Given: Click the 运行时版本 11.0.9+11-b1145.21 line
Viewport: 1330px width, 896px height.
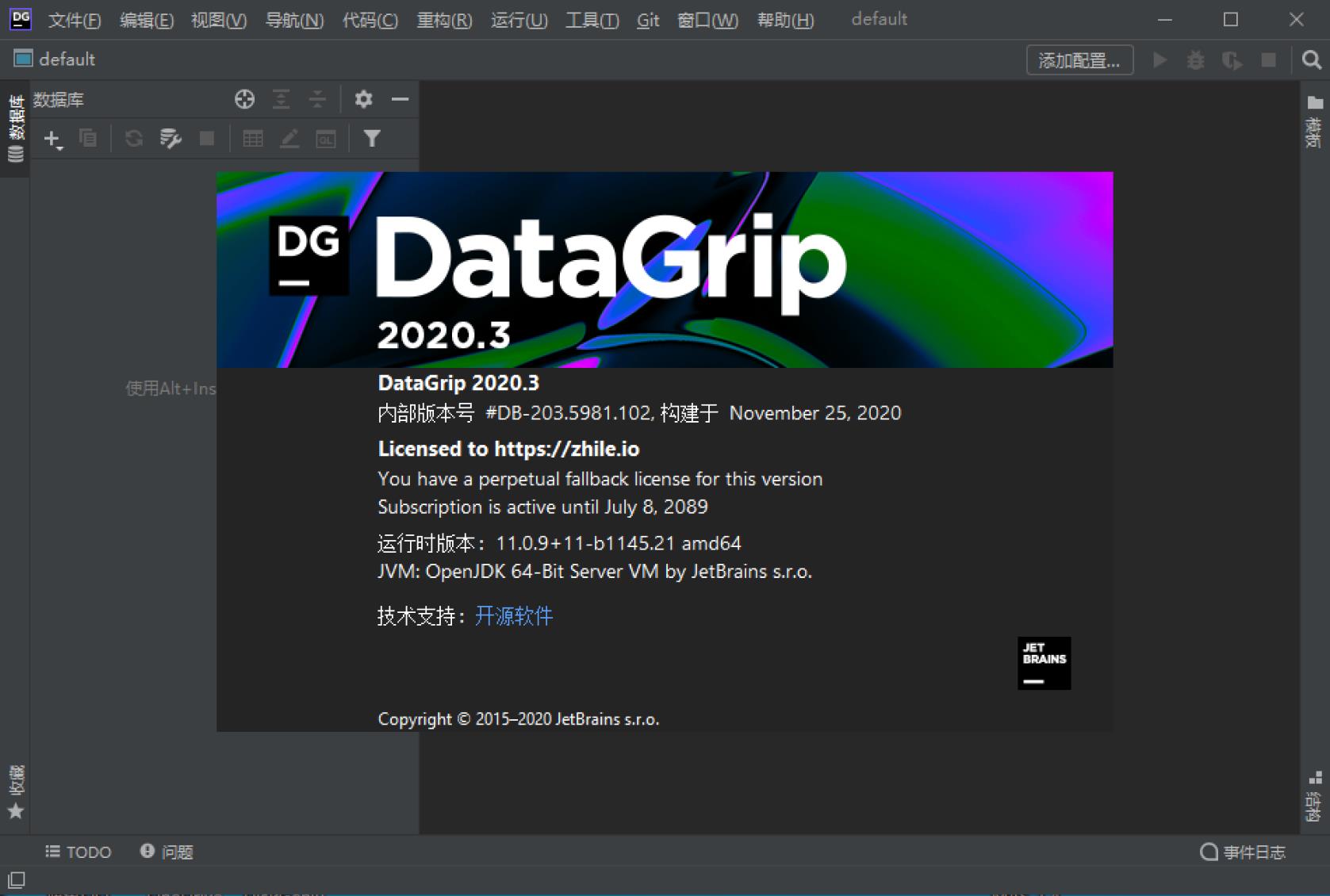Looking at the screenshot, I should pos(559,543).
